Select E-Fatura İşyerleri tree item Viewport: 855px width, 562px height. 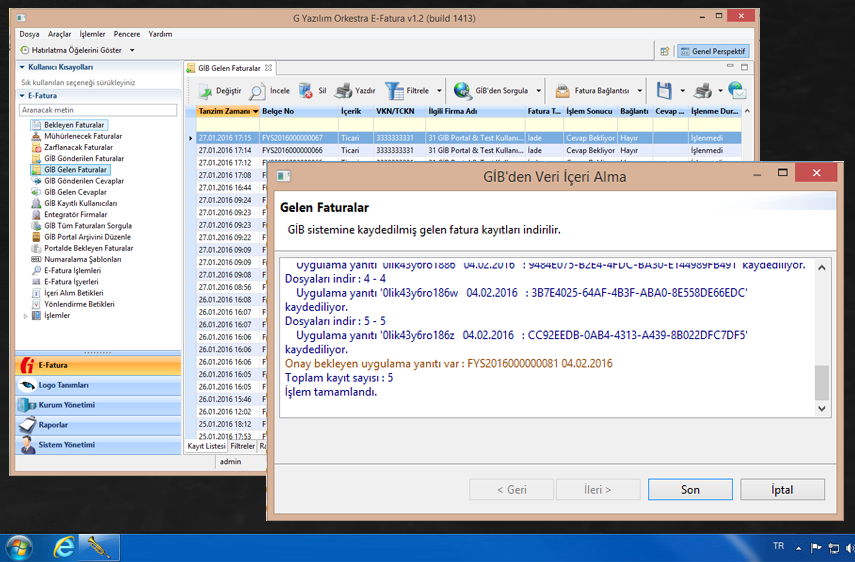coord(71,282)
